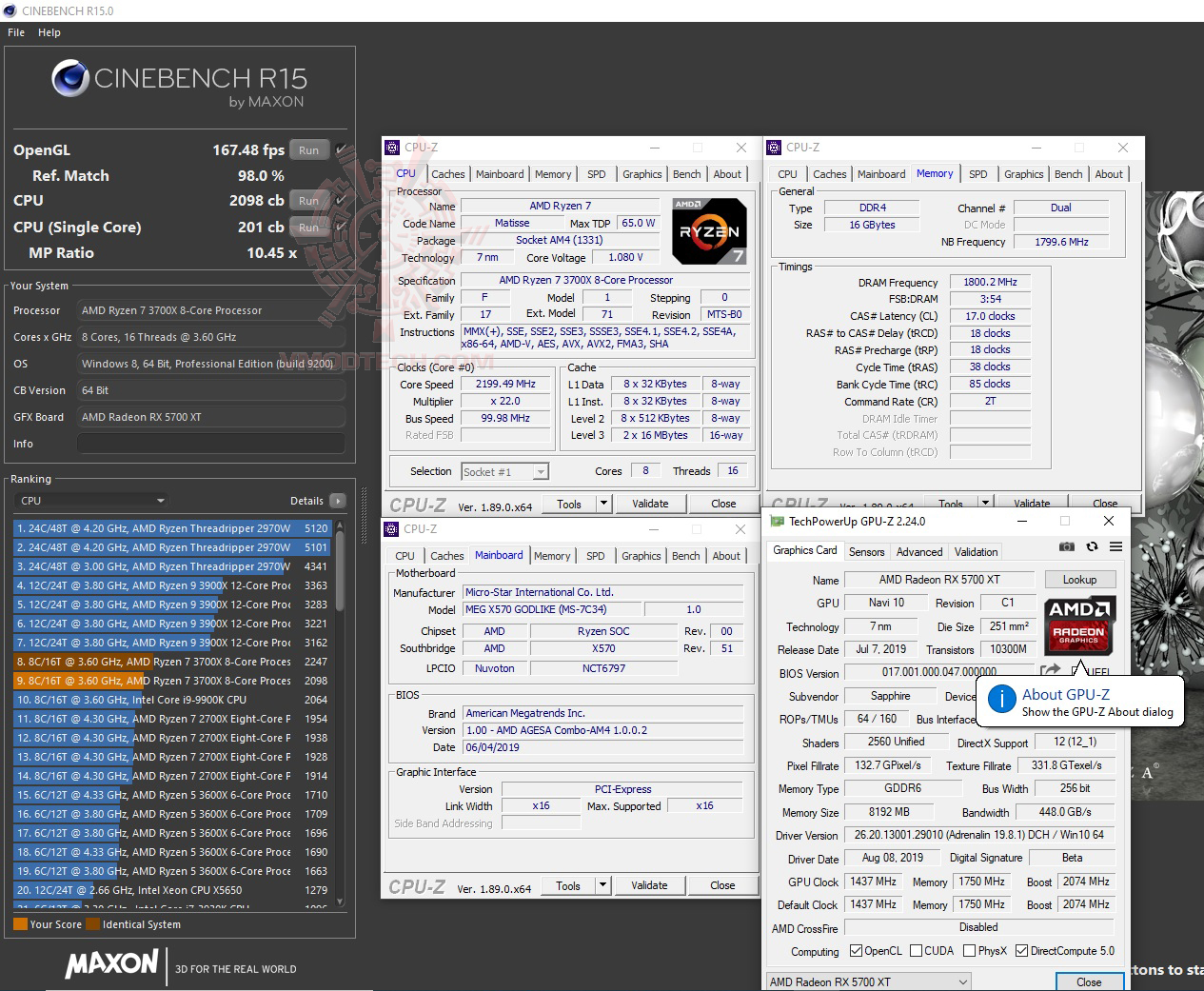This screenshot has height=991, width=1204.
Task: Click the Cinebench R15 logo sphere
Action: [x=70, y=79]
